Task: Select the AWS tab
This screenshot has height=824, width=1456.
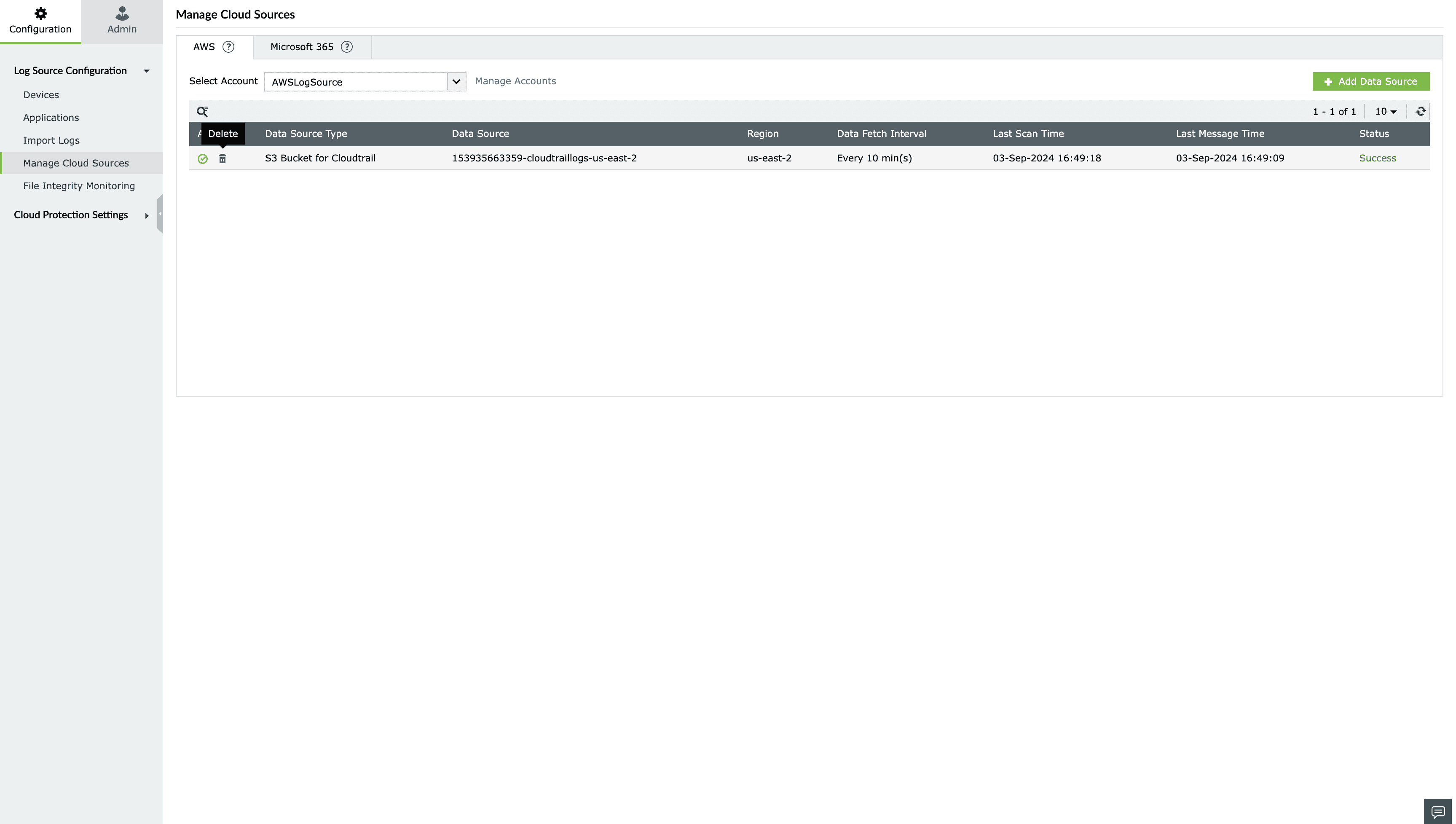Action: click(x=204, y=47)
